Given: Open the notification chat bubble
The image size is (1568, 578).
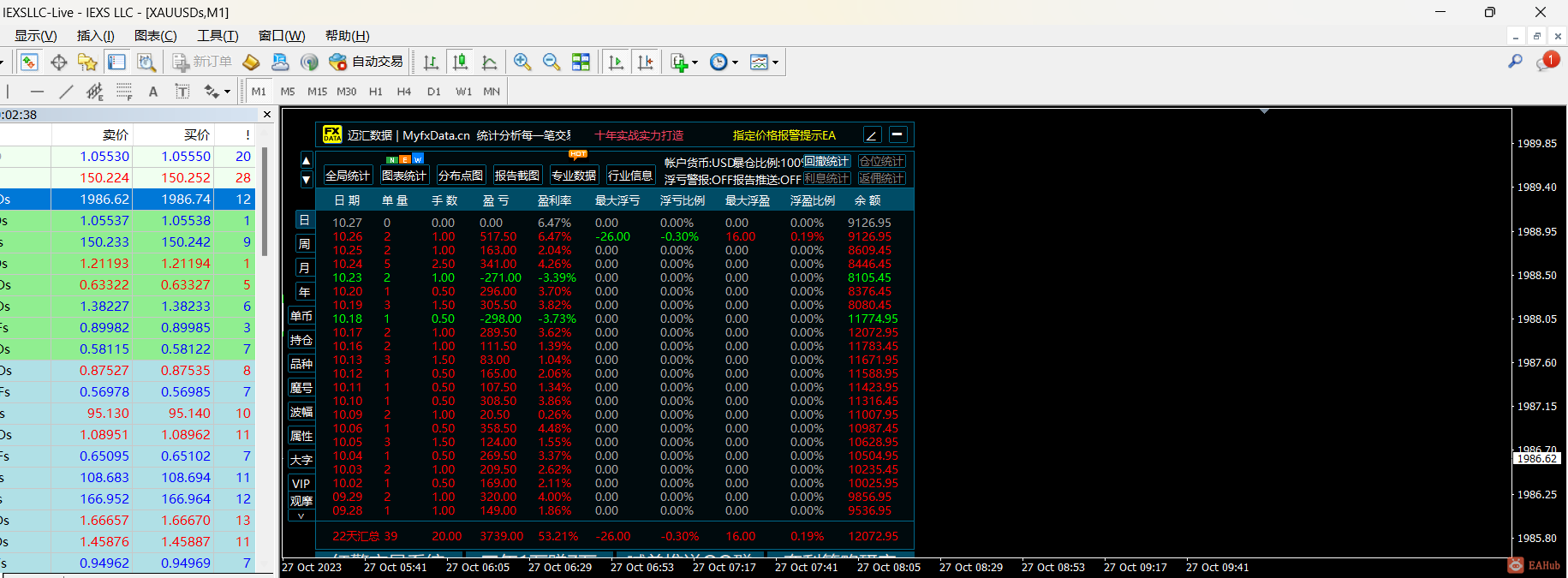Looking at the screenshot, I should 1547,62.
